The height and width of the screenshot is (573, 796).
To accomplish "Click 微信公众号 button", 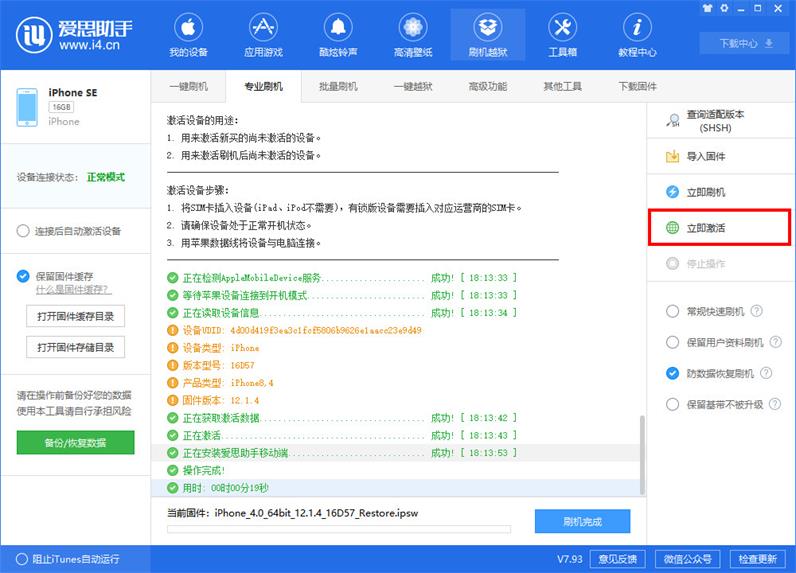I will 687,559.
